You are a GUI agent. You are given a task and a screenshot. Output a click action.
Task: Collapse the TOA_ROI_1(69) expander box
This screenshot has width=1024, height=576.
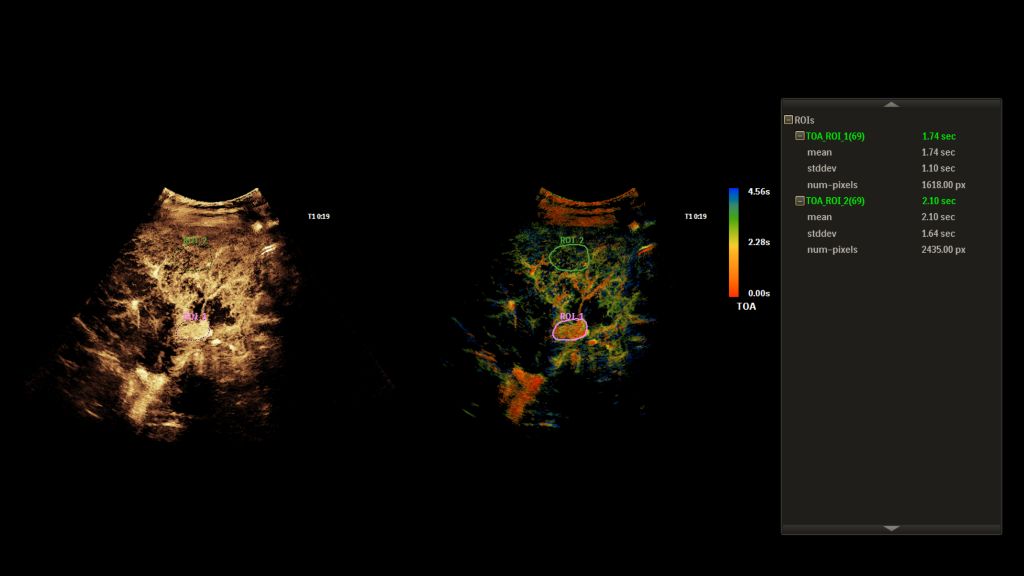tap(799, 136)
